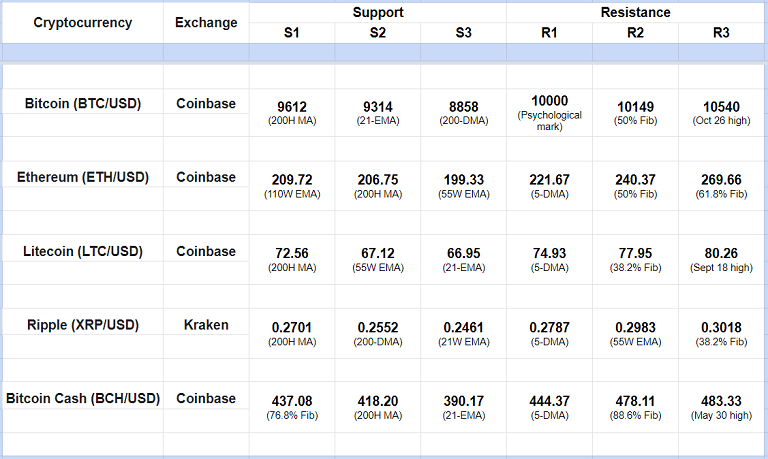The image size is (768, 459).
Task: Click the Kraken exchange cell
Action: [x=206, y=325]
